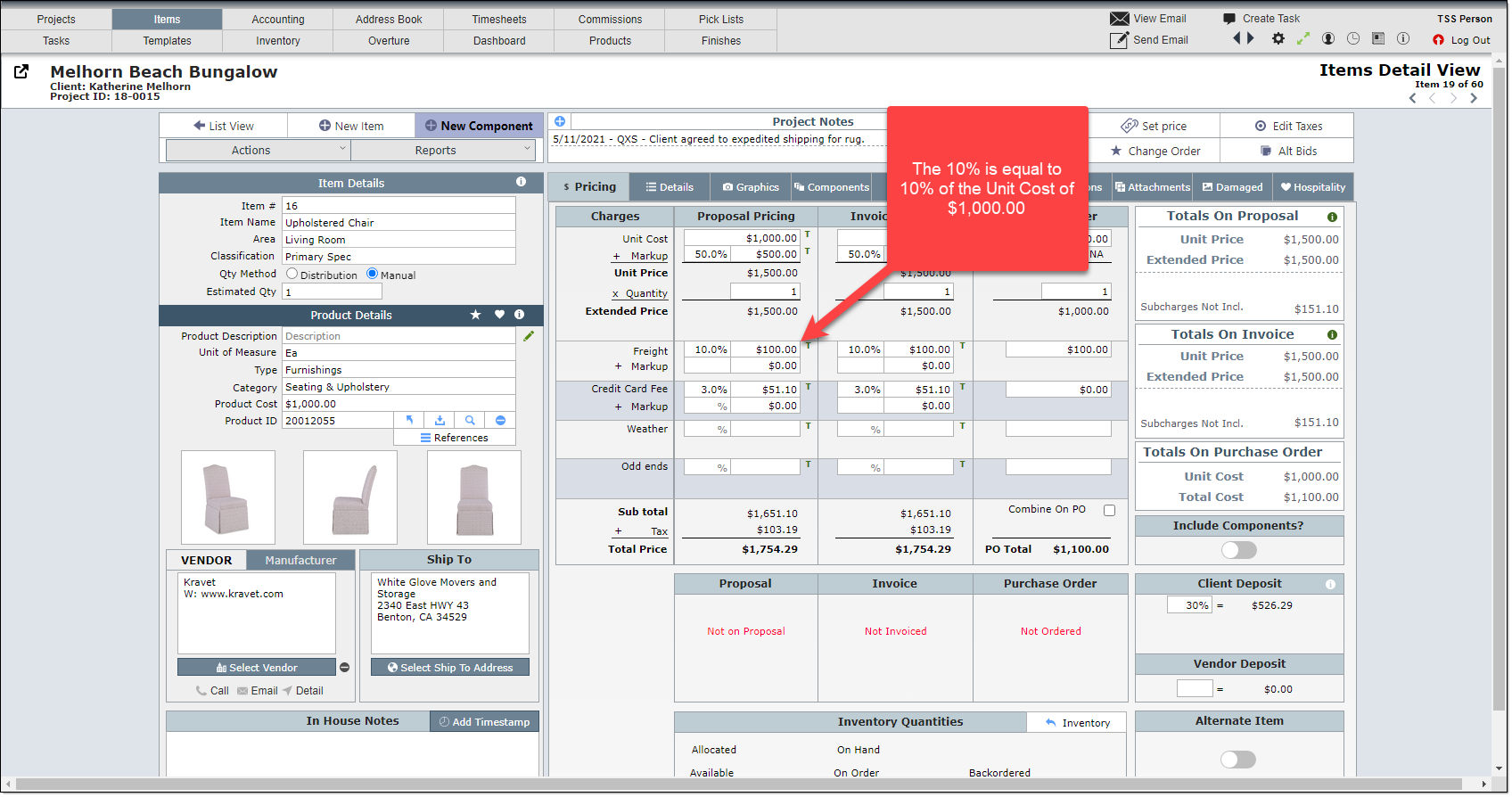Jump to first item with bold left chevron
1512x797 pixels.
[1413, 98]
